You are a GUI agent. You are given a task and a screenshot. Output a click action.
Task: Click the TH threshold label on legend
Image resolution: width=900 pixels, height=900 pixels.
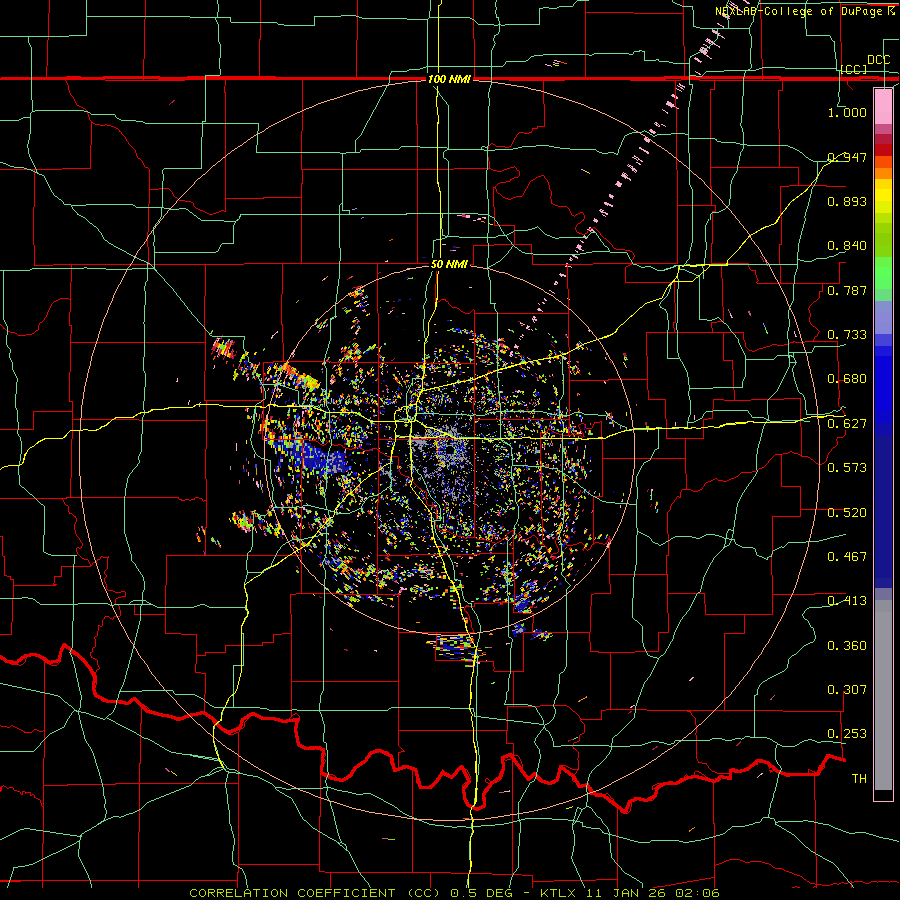859,779
